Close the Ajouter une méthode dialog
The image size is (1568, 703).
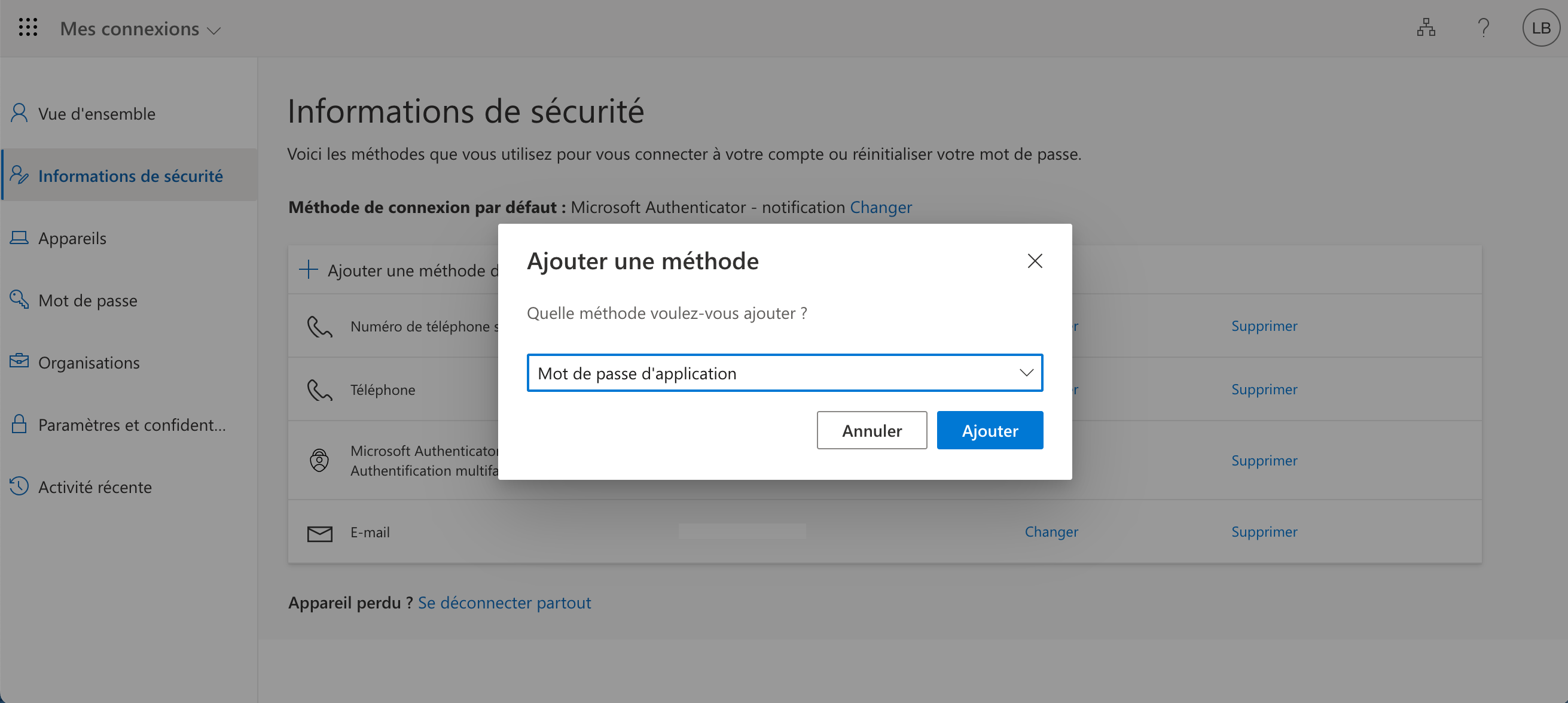tap(1034, 261)
